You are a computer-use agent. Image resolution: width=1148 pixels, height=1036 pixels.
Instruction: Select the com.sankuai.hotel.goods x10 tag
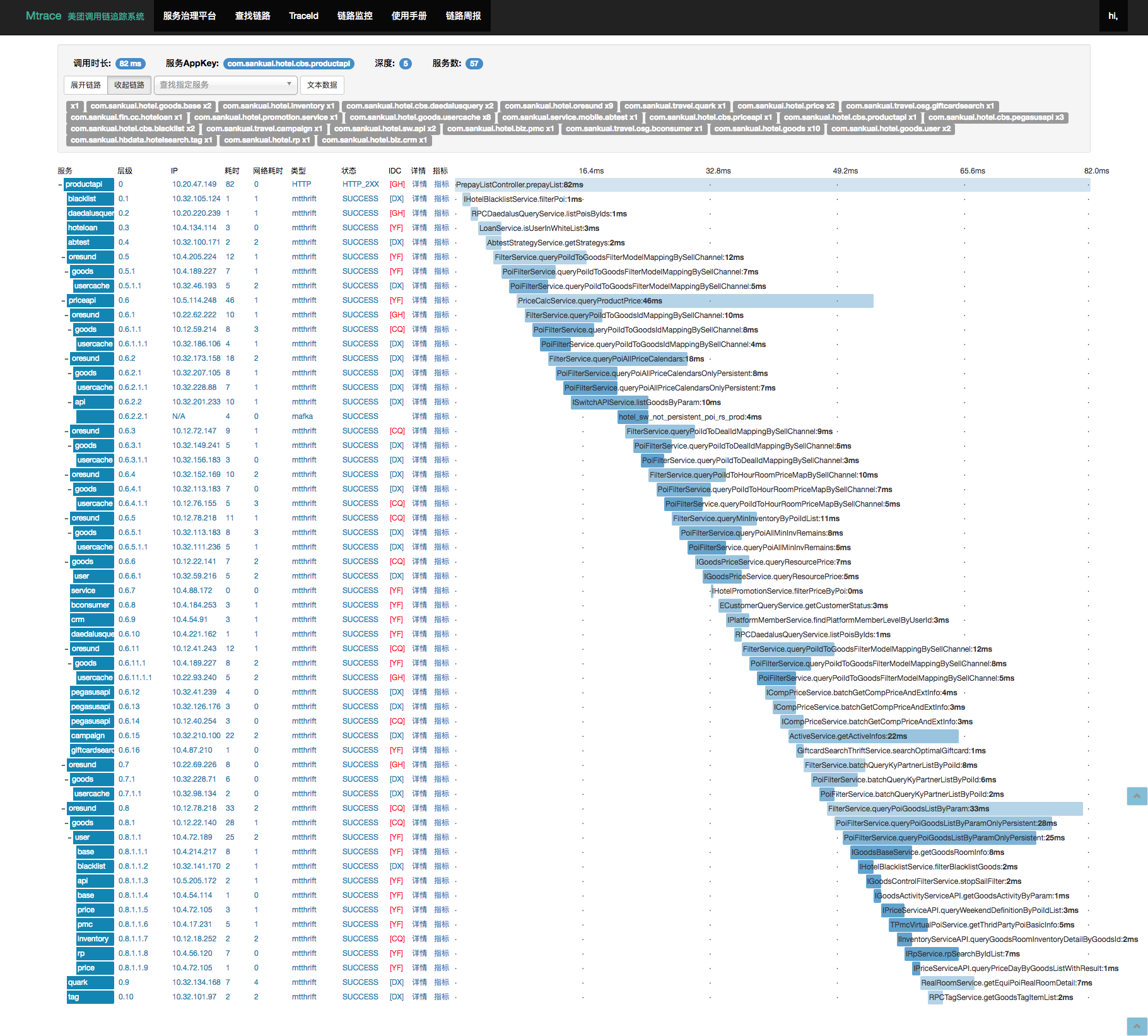pyautogui.click(x=767, y=129)
